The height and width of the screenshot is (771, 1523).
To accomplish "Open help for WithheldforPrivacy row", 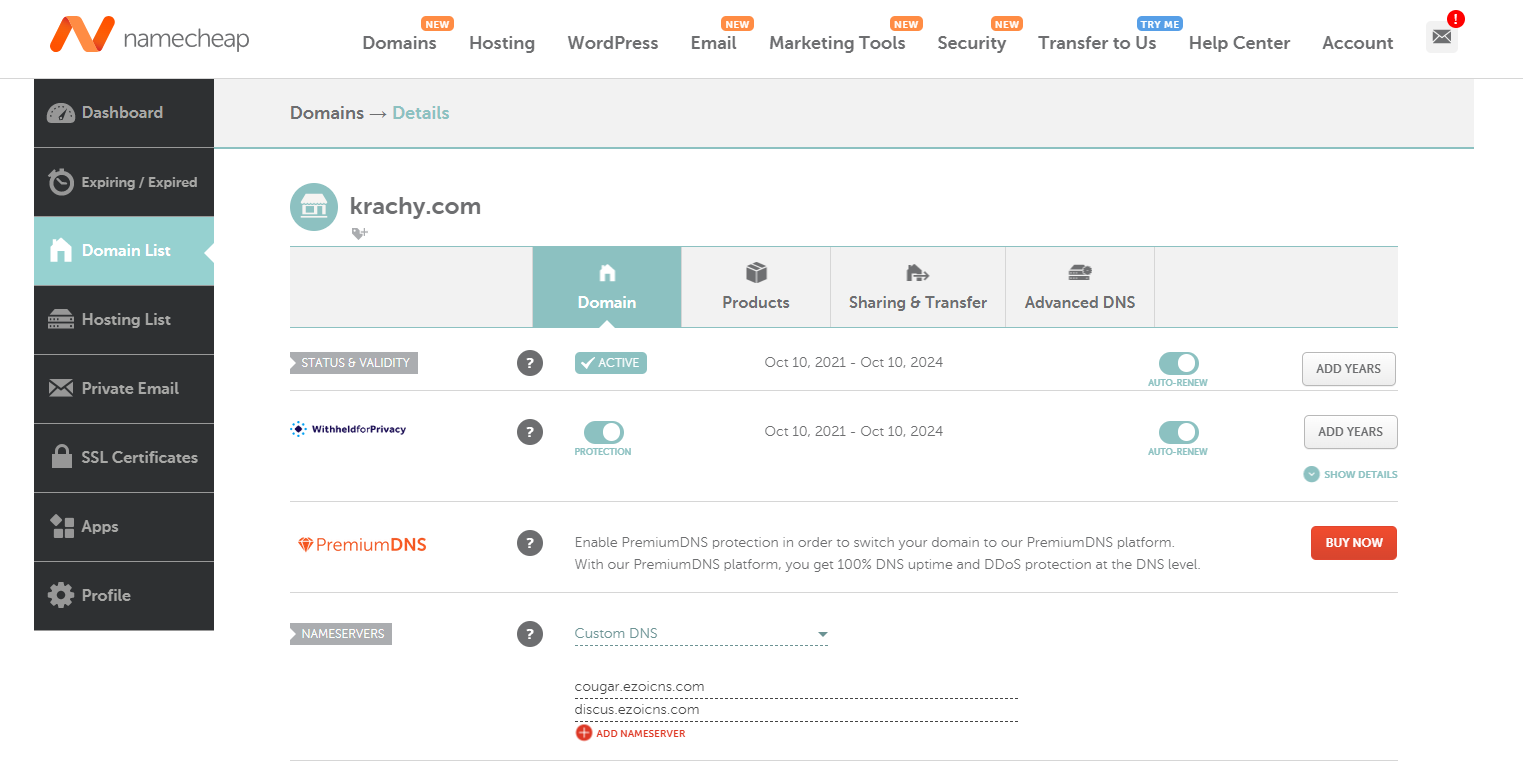I will coord(530,432).
